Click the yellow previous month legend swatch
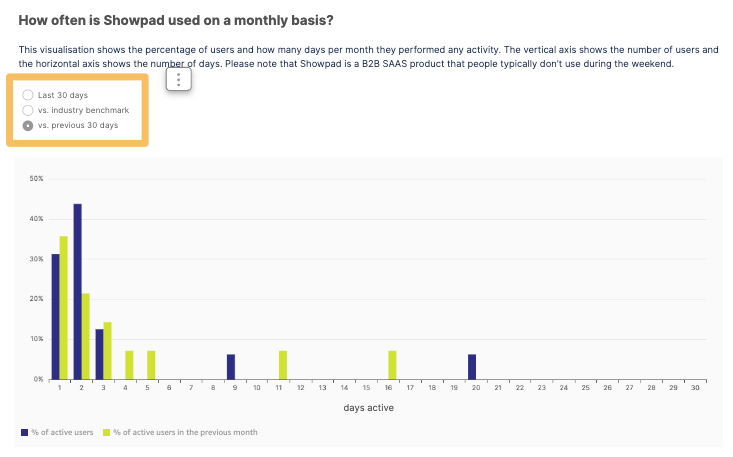Viewport: 733px width, 457px height. (x=105, y=432)
